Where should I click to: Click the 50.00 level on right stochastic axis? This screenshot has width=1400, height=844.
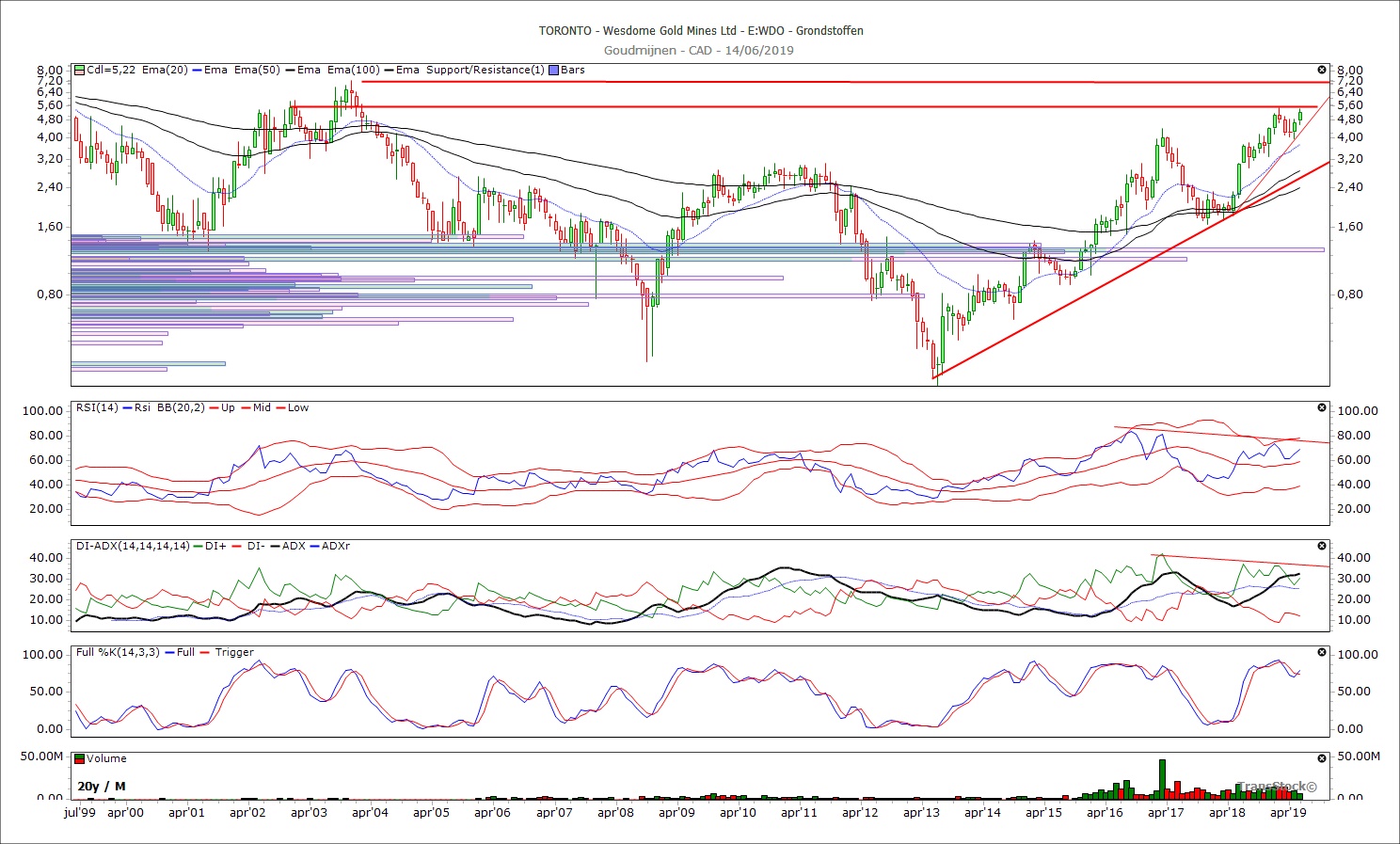click(1353, 691)
